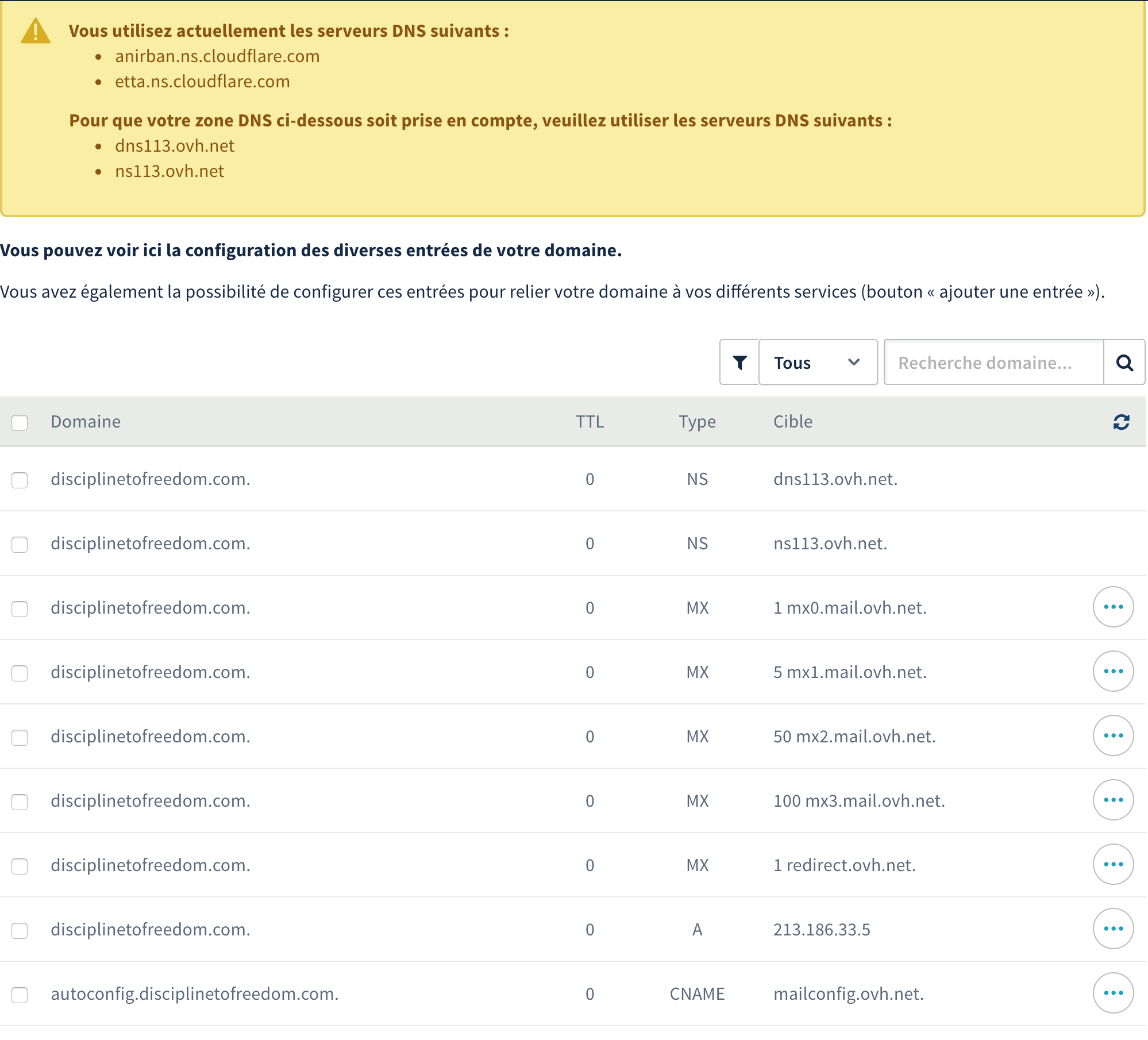Open actions menu for 1 mx0.mail.ovh.net row
The height and width of the screenshot is (1040, 1148).
(x=1113, y=607)
